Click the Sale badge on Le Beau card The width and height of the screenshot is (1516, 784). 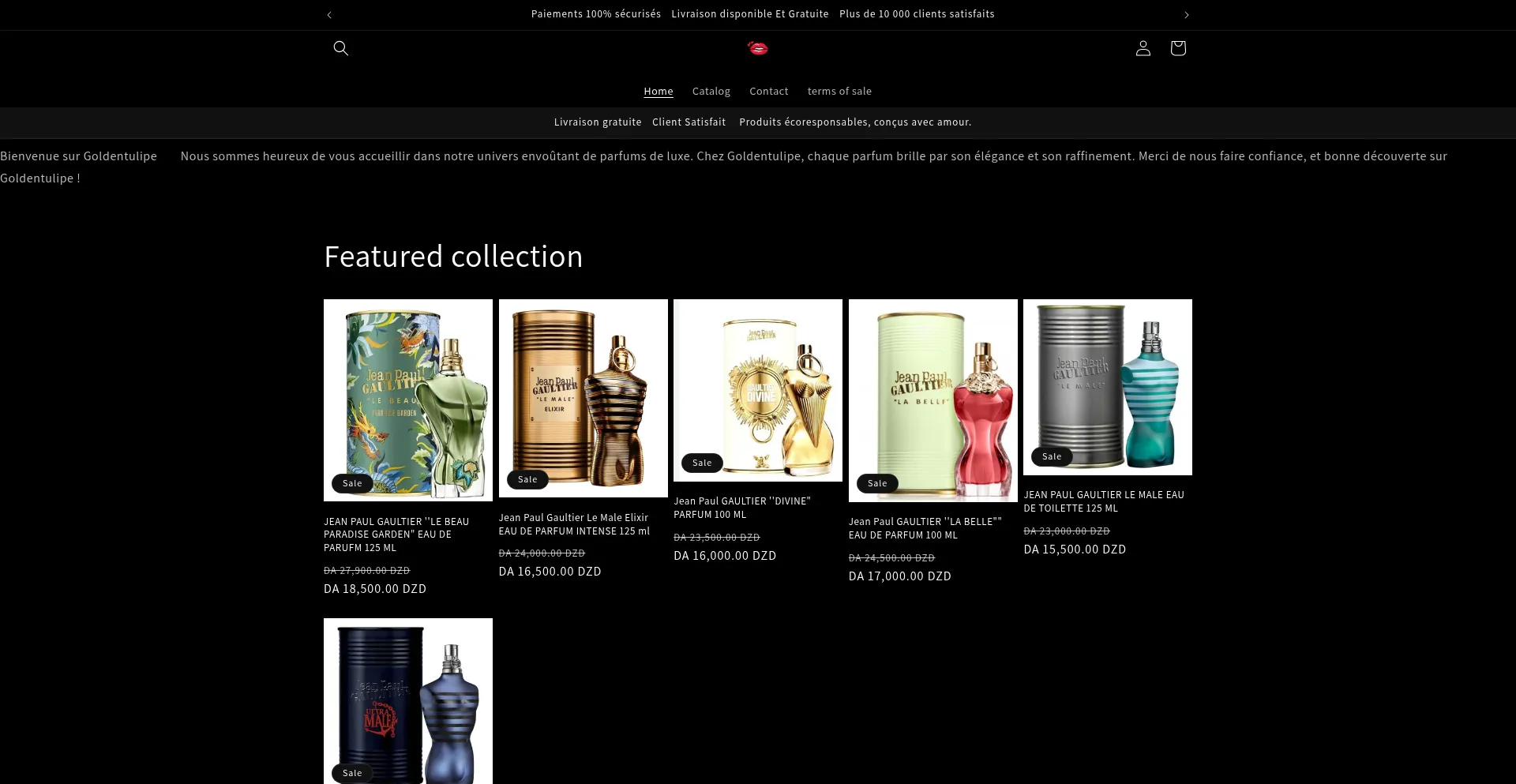[352, 483]
